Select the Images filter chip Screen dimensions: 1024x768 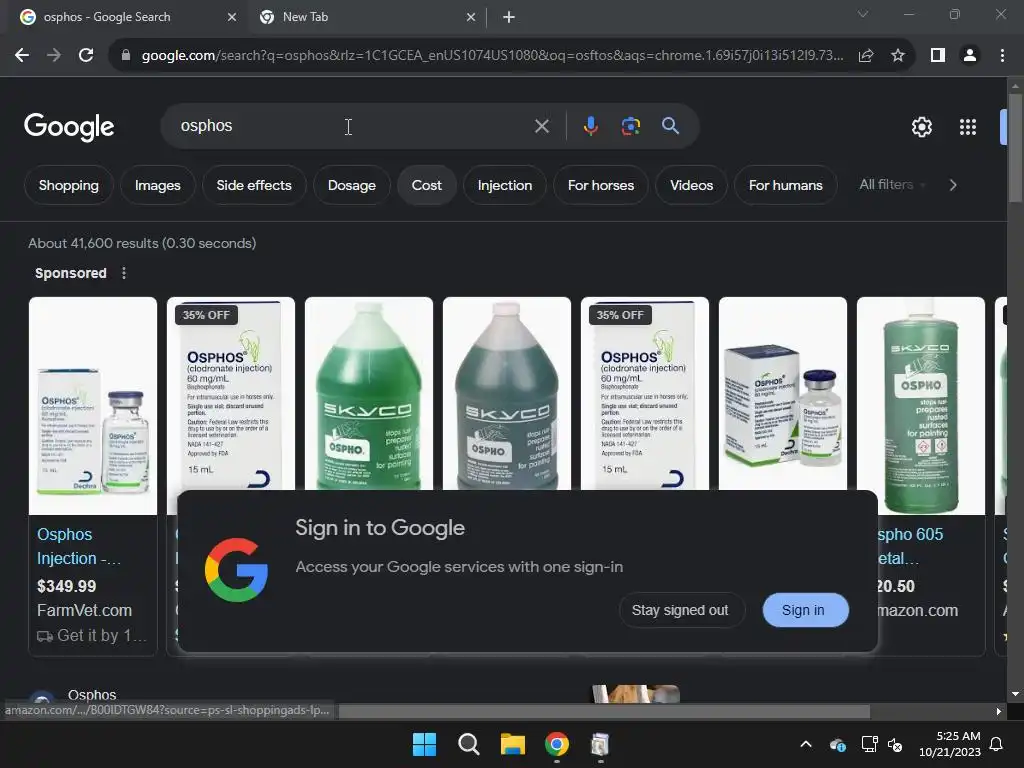coord(157,185)
